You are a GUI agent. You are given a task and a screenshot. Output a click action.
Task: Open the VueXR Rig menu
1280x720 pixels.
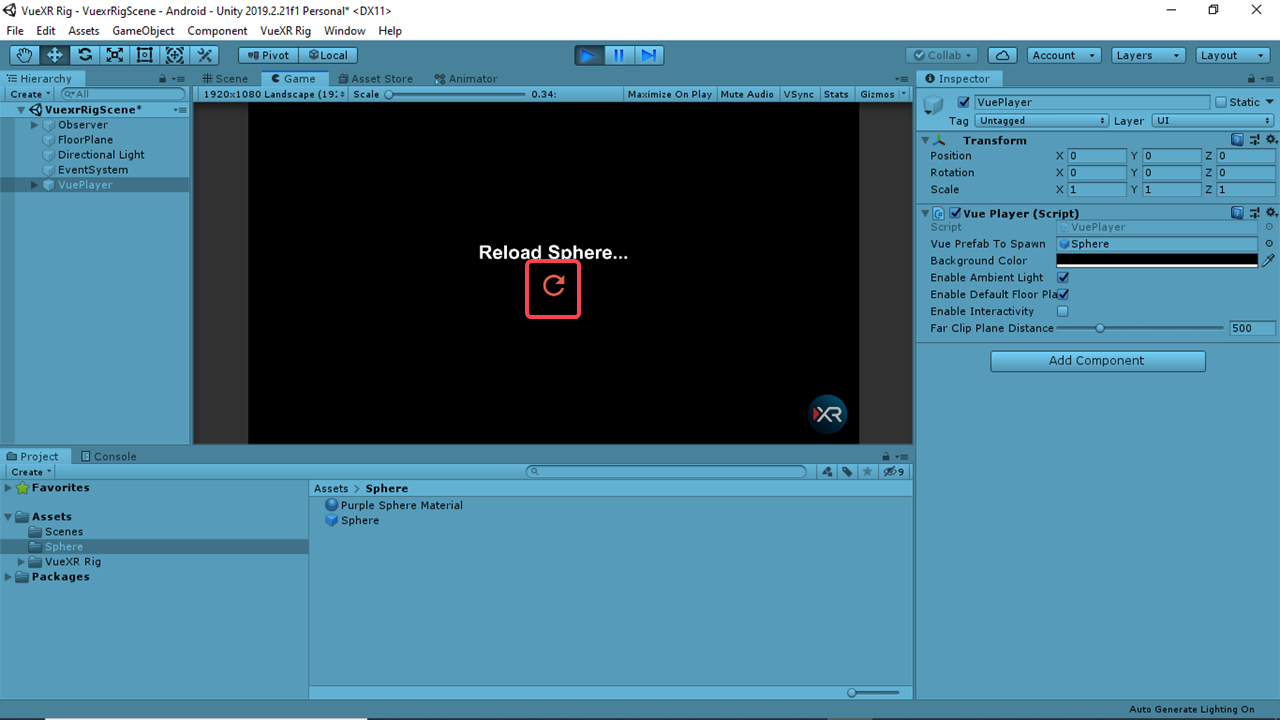pyautogui.click(x=285, y=31)
